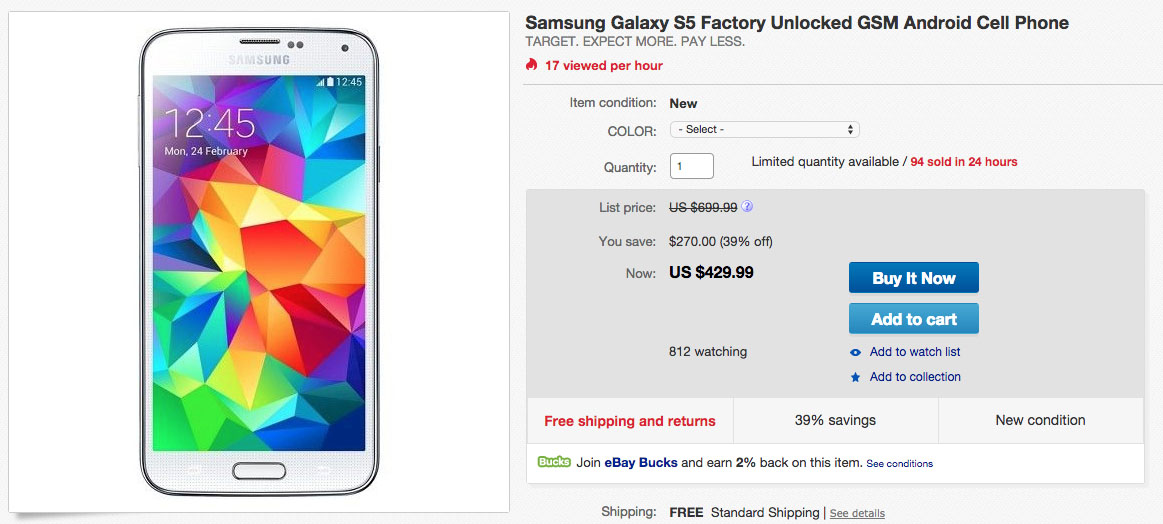
Task: Click the flame icon beside viewed per hour
Action: pos(532,66)
